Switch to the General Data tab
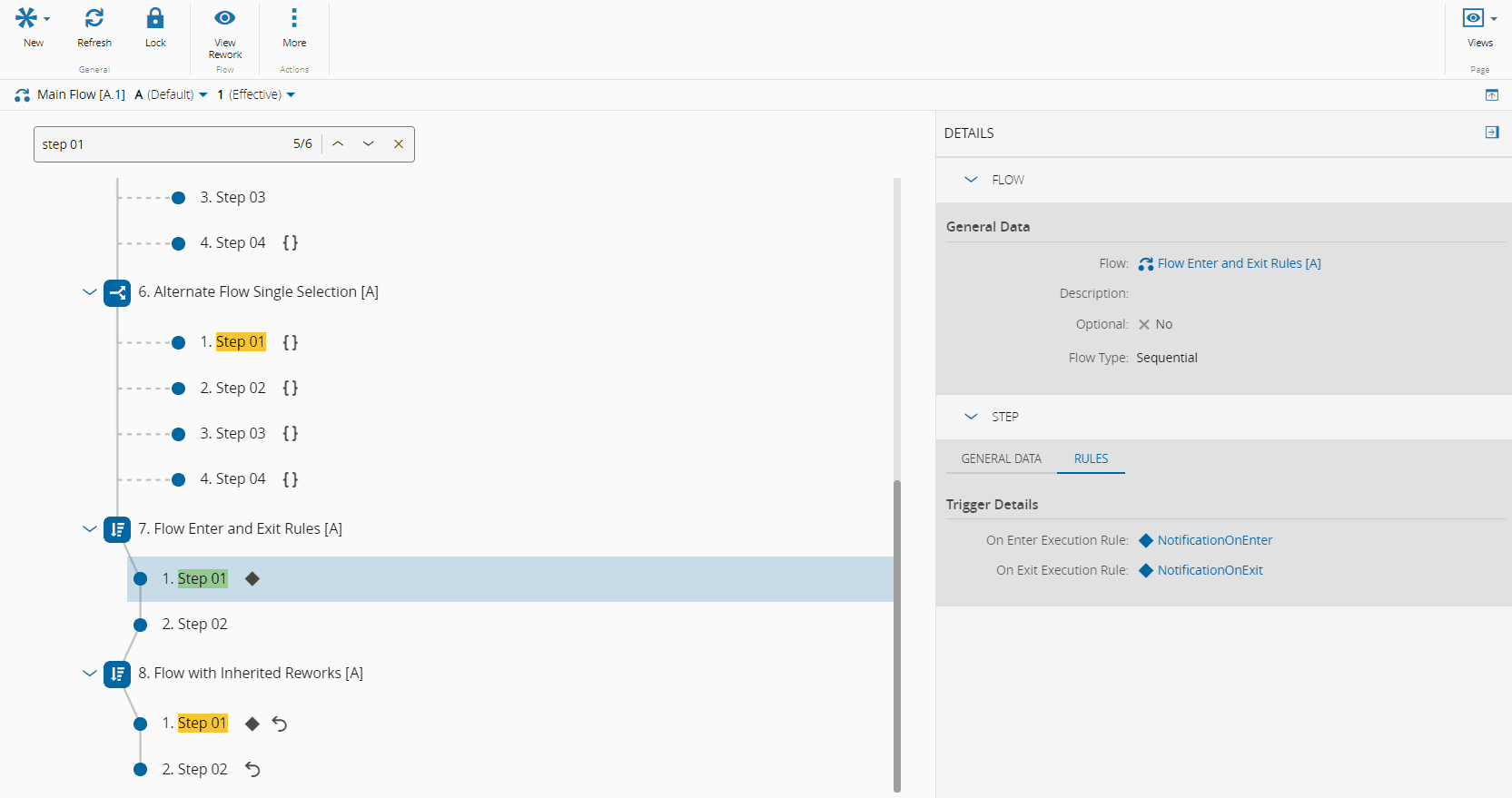The width and height of the screenshot is (1512, 798). [x=1001, y=458]
